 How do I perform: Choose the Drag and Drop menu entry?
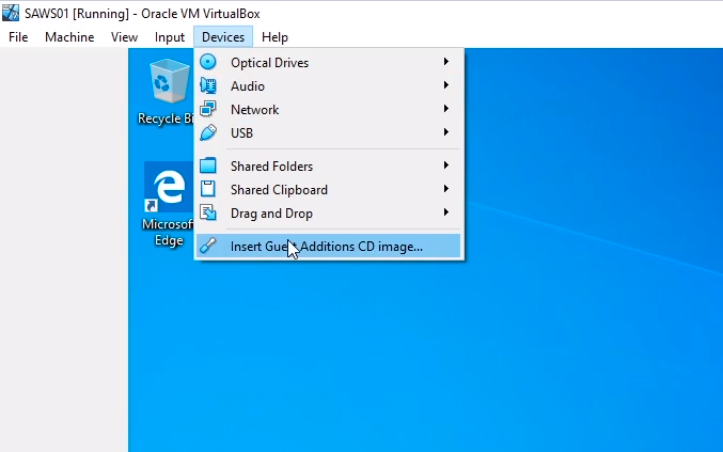tap(328, 213)
